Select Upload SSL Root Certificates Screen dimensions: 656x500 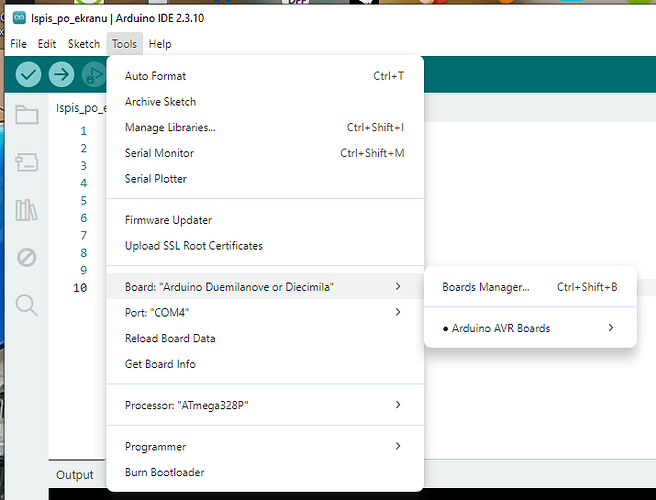click(265, 246)
